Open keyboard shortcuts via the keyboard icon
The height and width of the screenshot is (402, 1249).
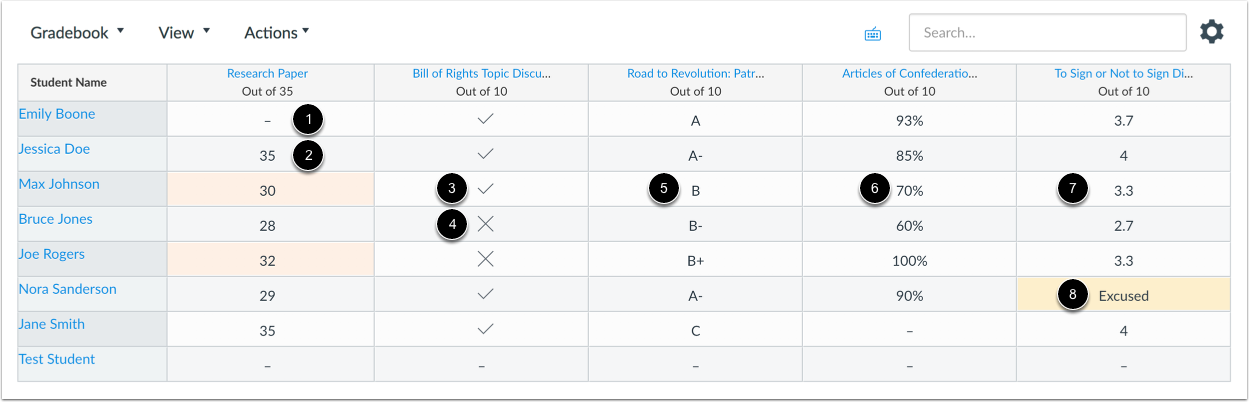tap(873, 33)
